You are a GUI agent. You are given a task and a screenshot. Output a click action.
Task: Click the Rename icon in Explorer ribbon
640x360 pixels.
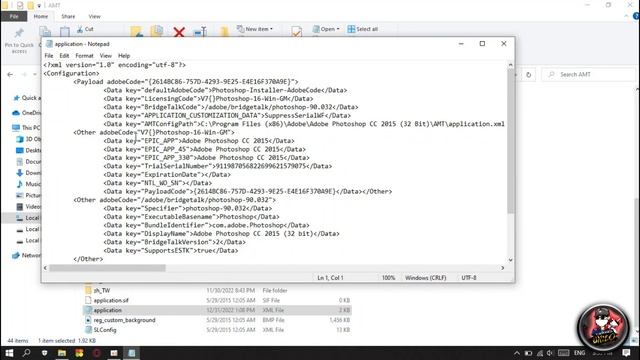click(x=200, y=32)
